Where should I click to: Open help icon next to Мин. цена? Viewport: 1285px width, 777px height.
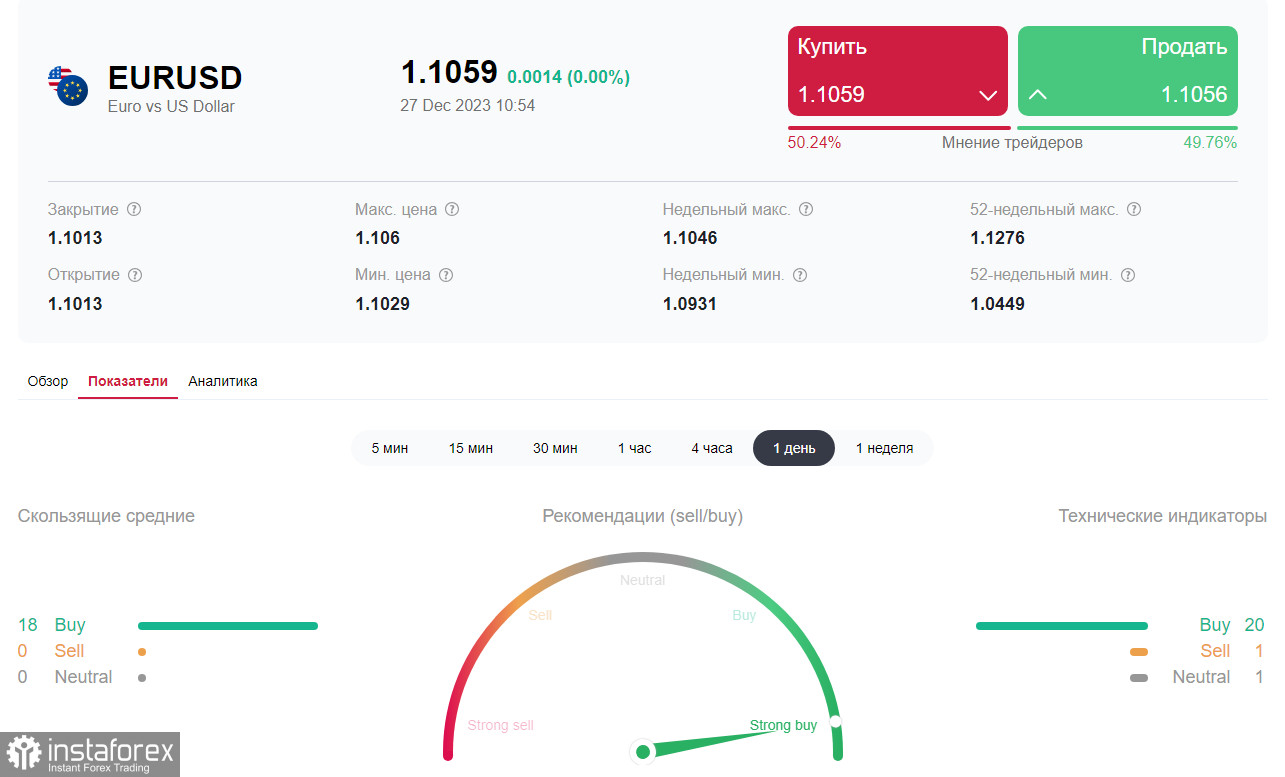click(x=446, y=275)
